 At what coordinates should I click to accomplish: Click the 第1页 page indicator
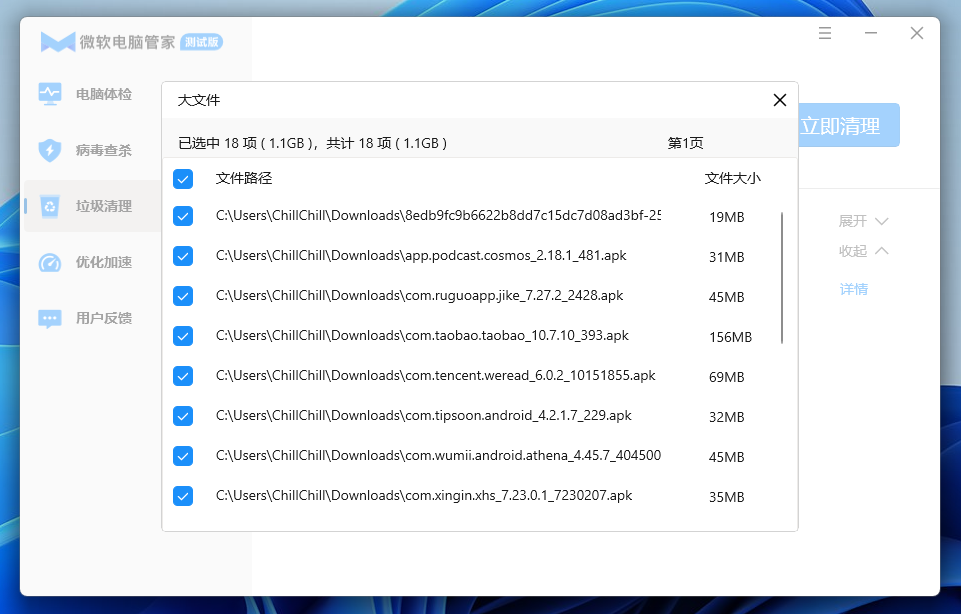tap(685, 143)
